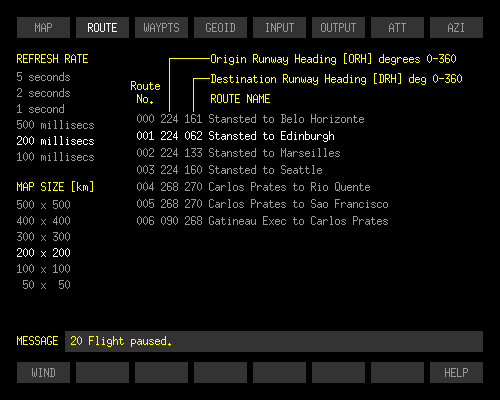Select route Stansted to Belo Horizonte

pyautogui.click(x=250, y=119)
